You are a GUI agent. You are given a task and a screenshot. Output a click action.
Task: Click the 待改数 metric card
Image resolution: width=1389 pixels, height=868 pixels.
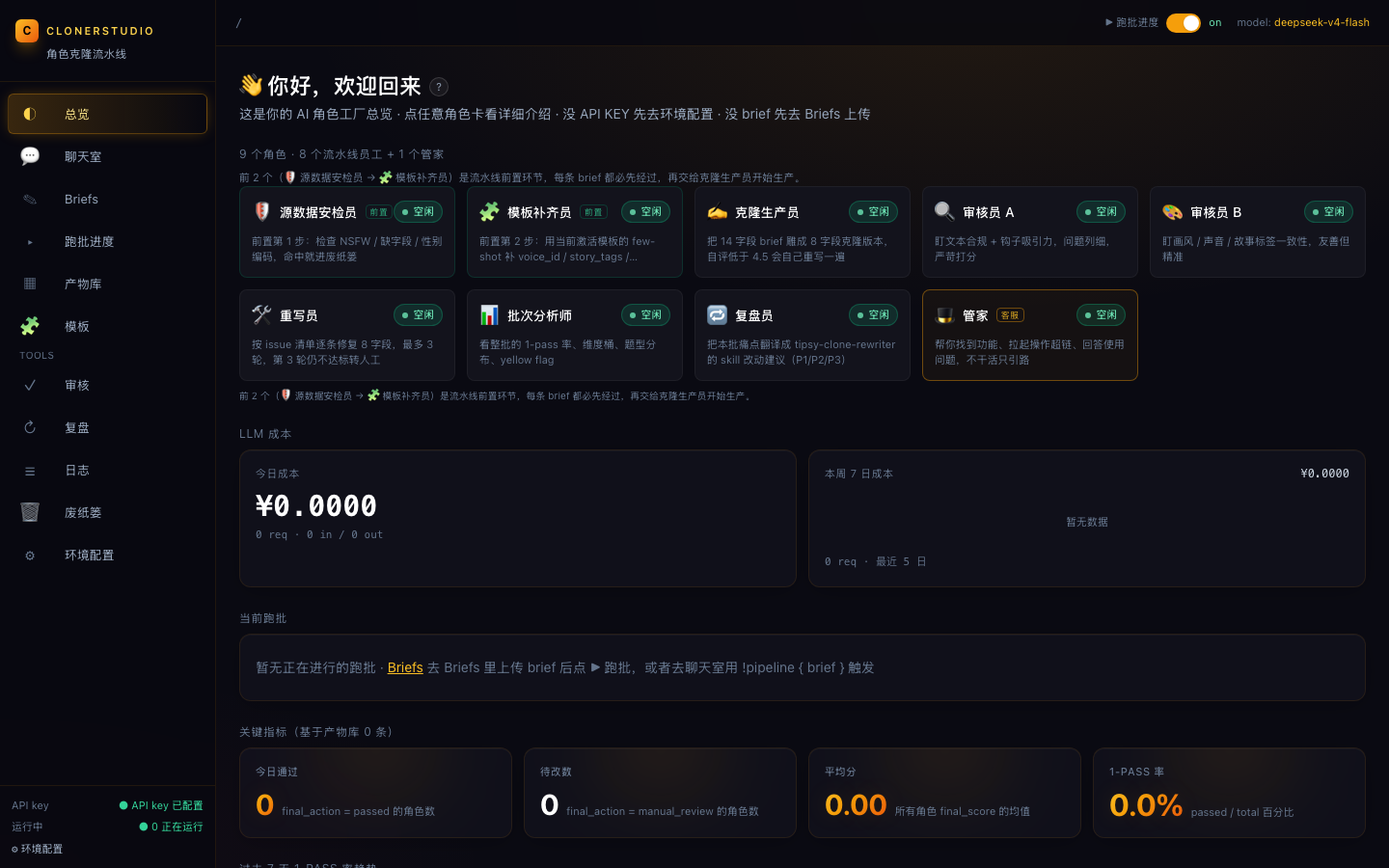(660, 793)
